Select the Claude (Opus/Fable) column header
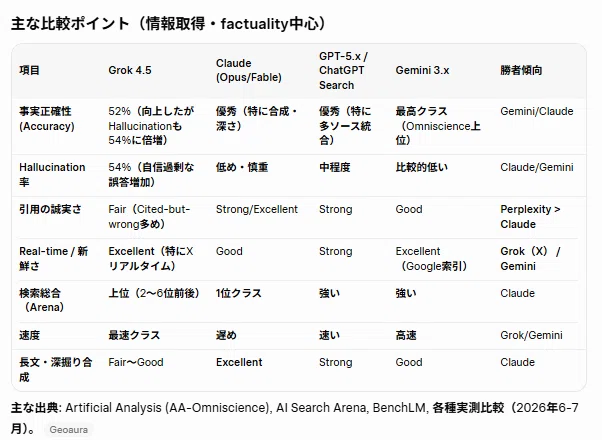 248,70
